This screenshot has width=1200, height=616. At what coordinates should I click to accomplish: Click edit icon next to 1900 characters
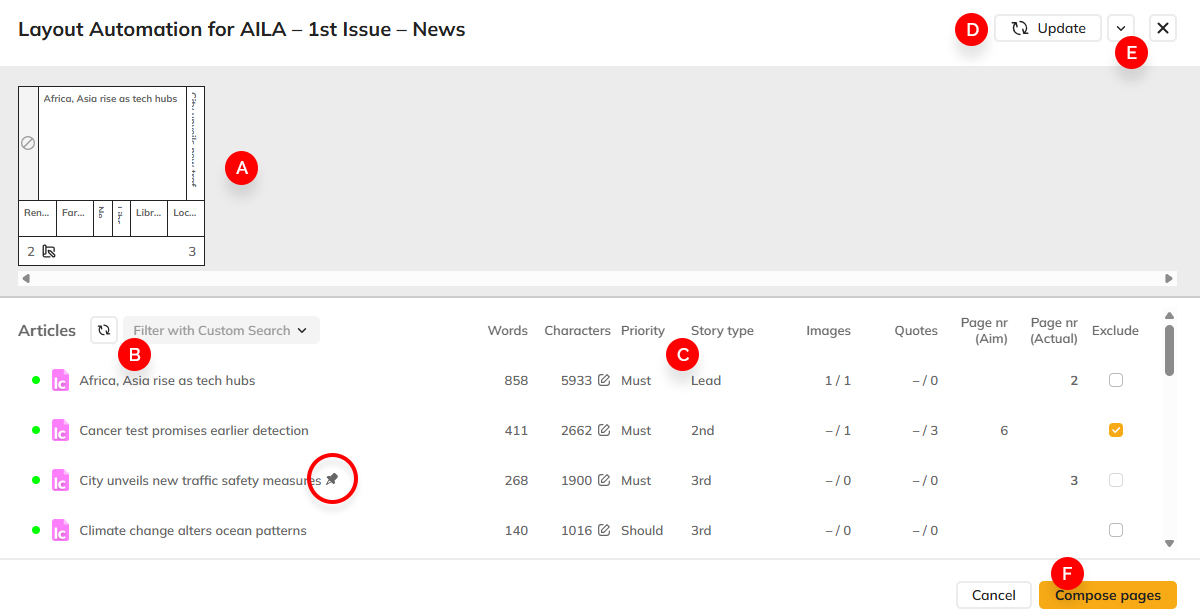[x=604, y=481]
